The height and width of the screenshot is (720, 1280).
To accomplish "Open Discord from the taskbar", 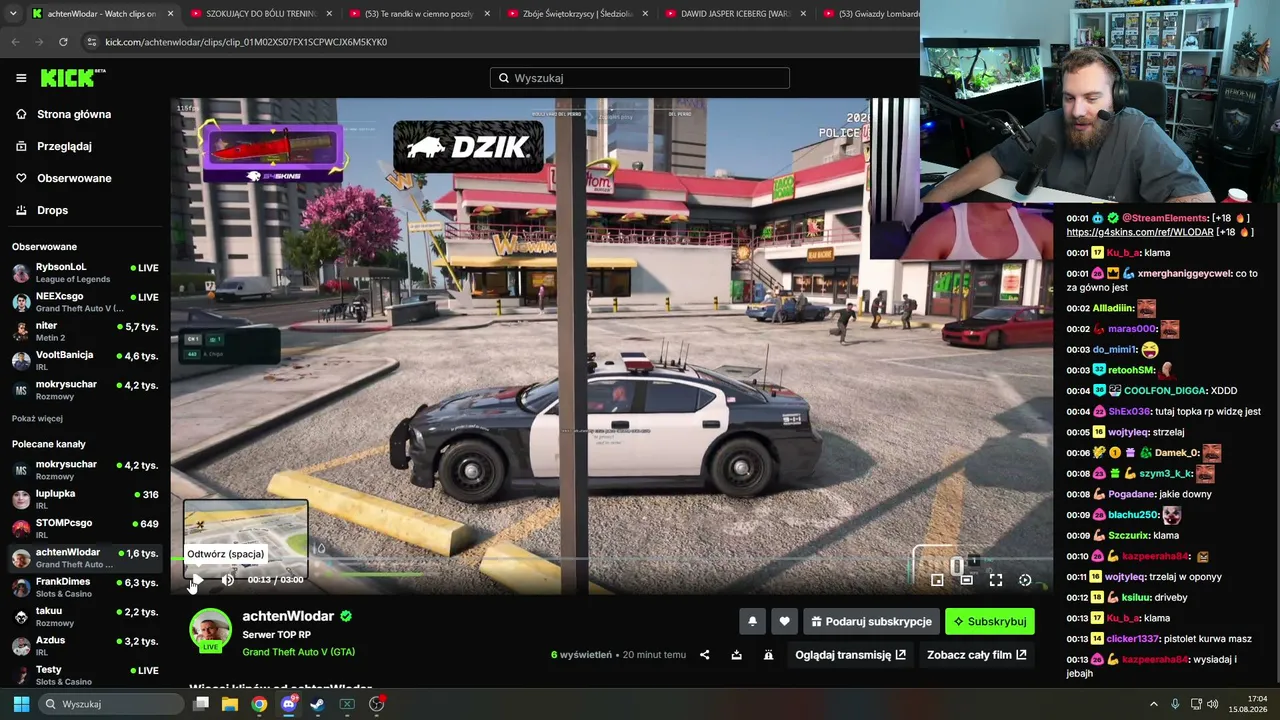I will [289, 704].
